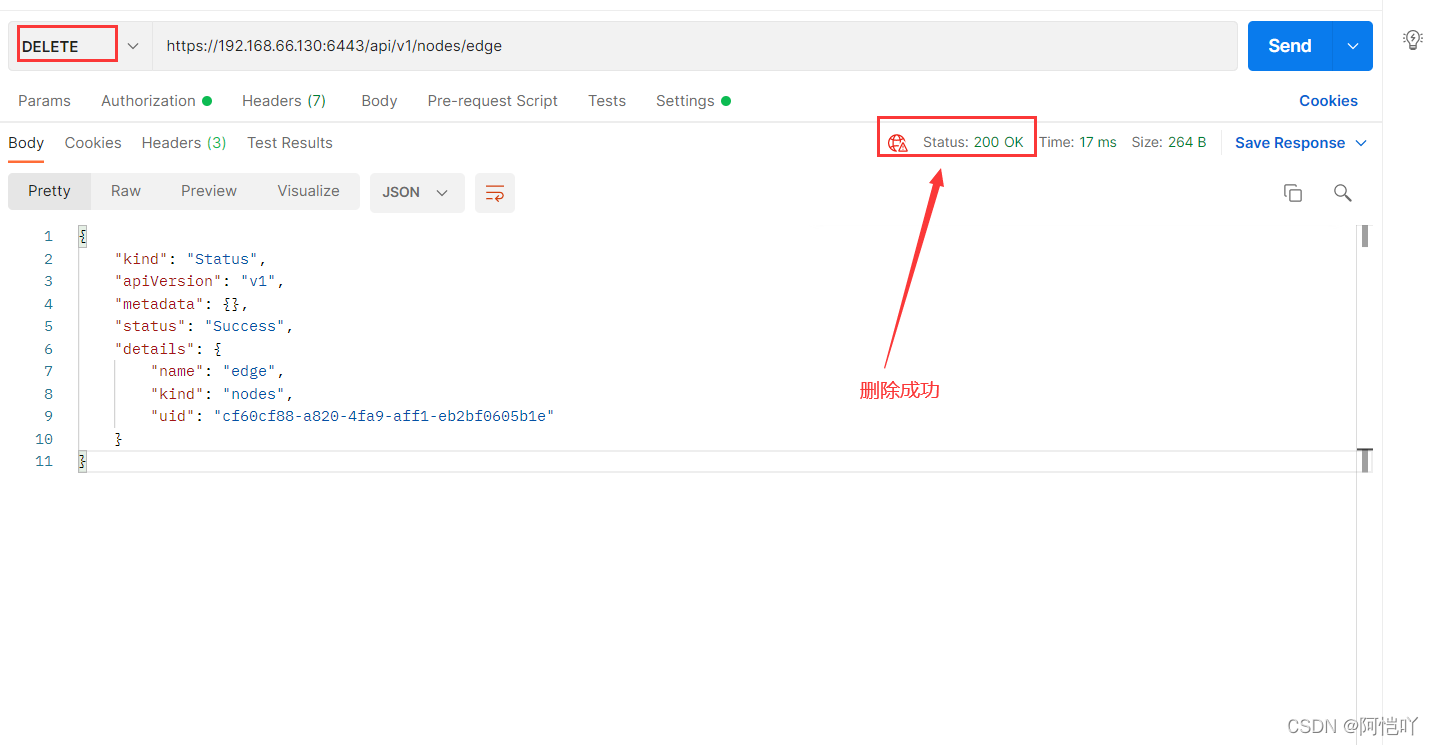Open the JSON format dropdown
1434x745 pixels.
tap(417, 192)
